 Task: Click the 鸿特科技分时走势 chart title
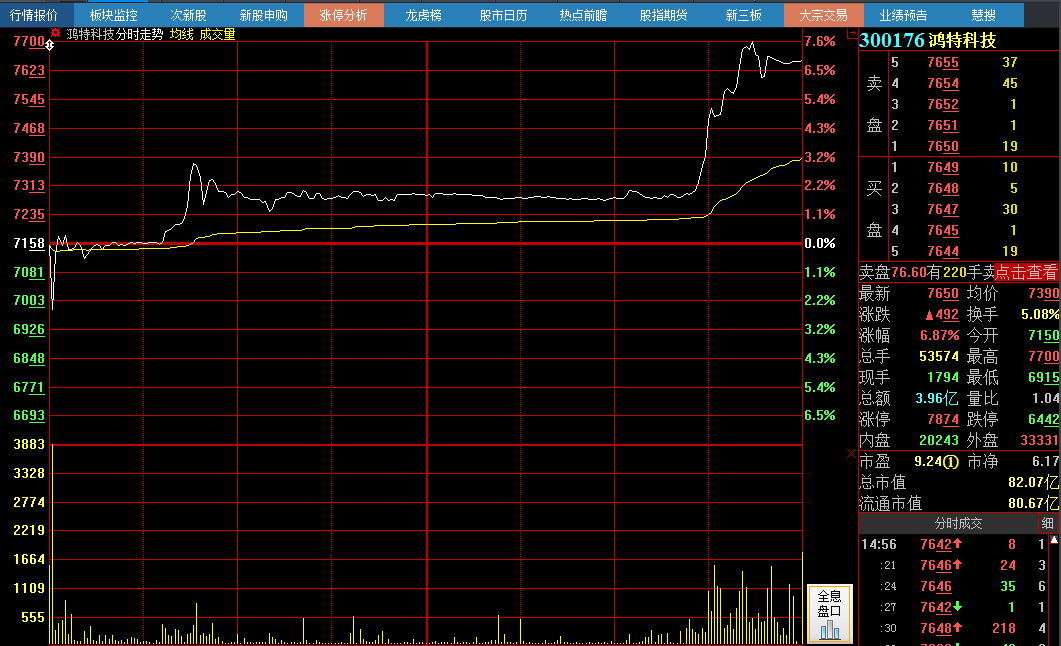click(x=114, y=34)
